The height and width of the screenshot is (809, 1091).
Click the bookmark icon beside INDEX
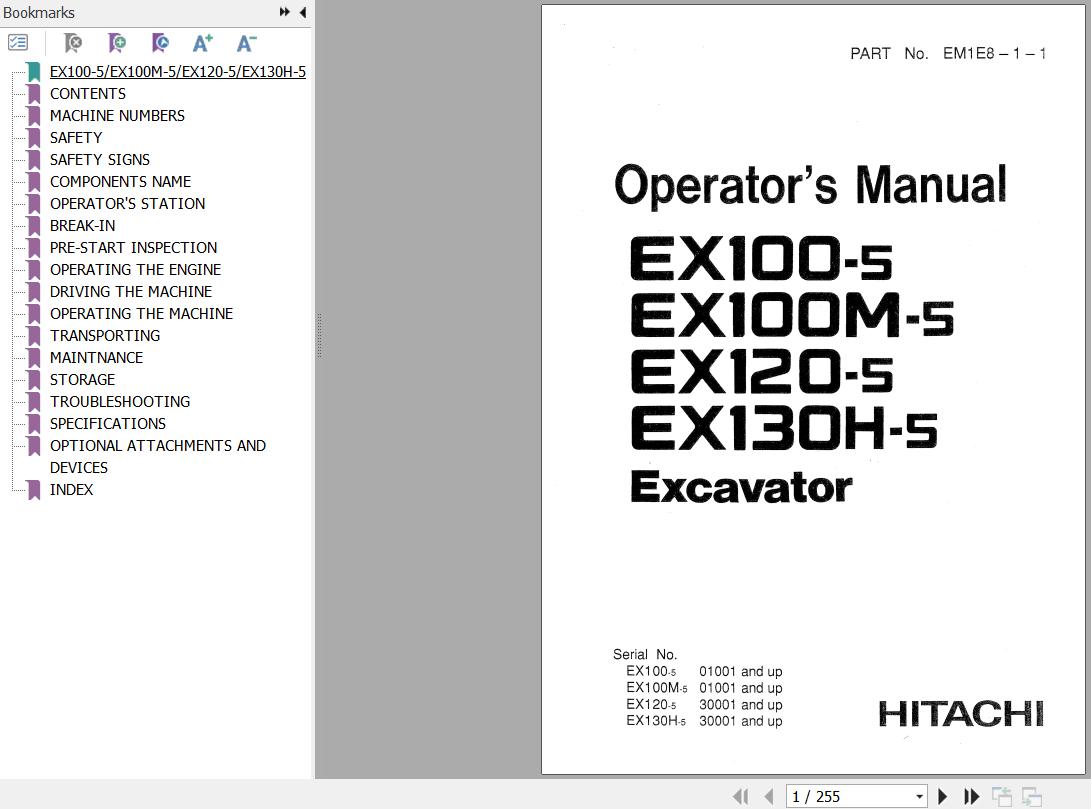pyautogui.click(x=33, y=490)
